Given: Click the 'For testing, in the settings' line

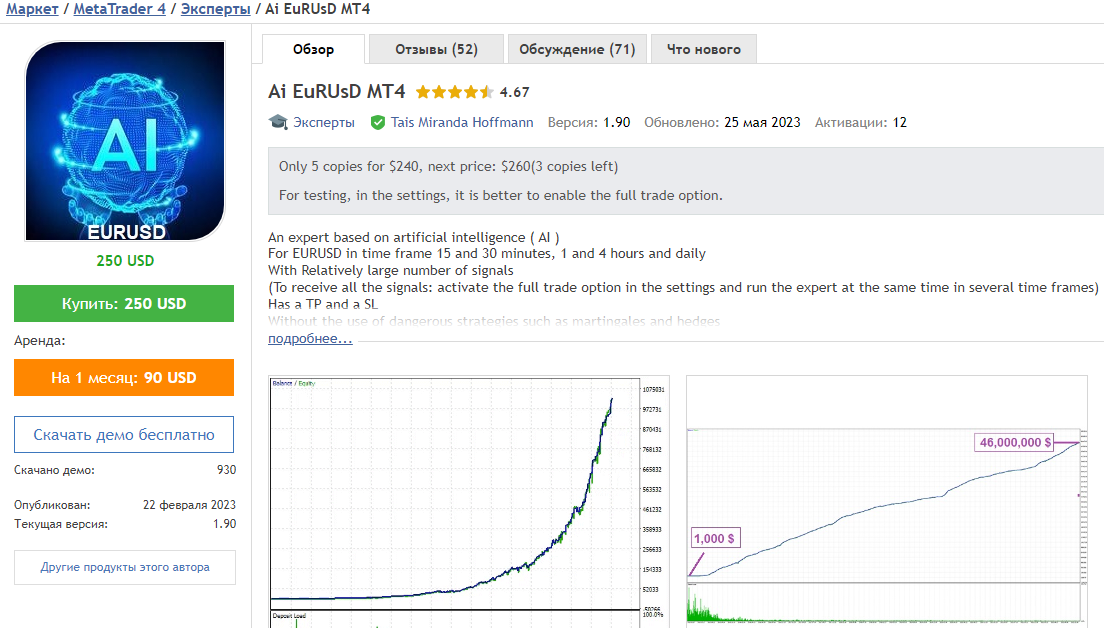Looking at the screenshot, I should point(501,195).
